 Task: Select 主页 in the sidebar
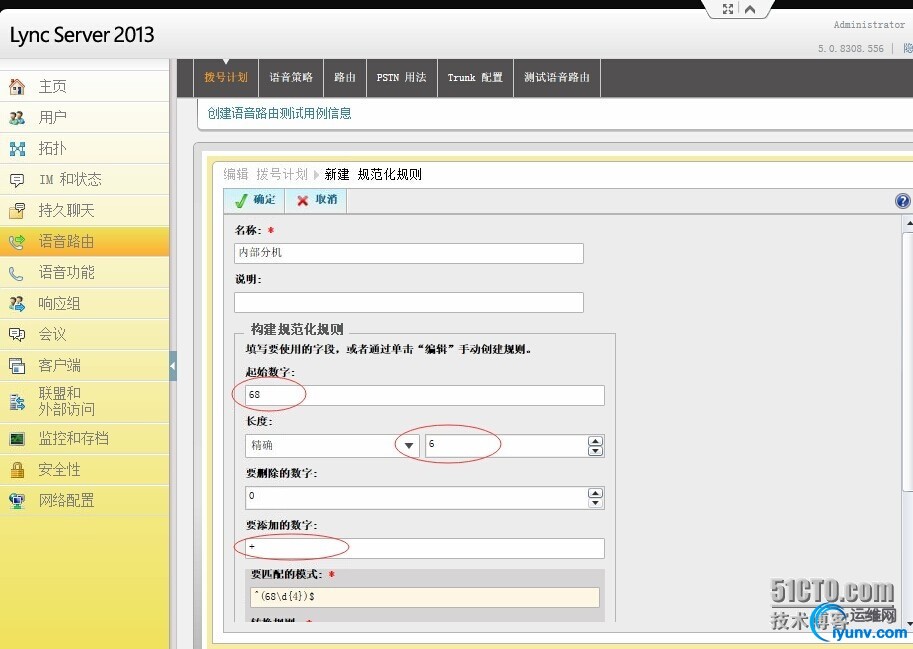tap(84, 87)
